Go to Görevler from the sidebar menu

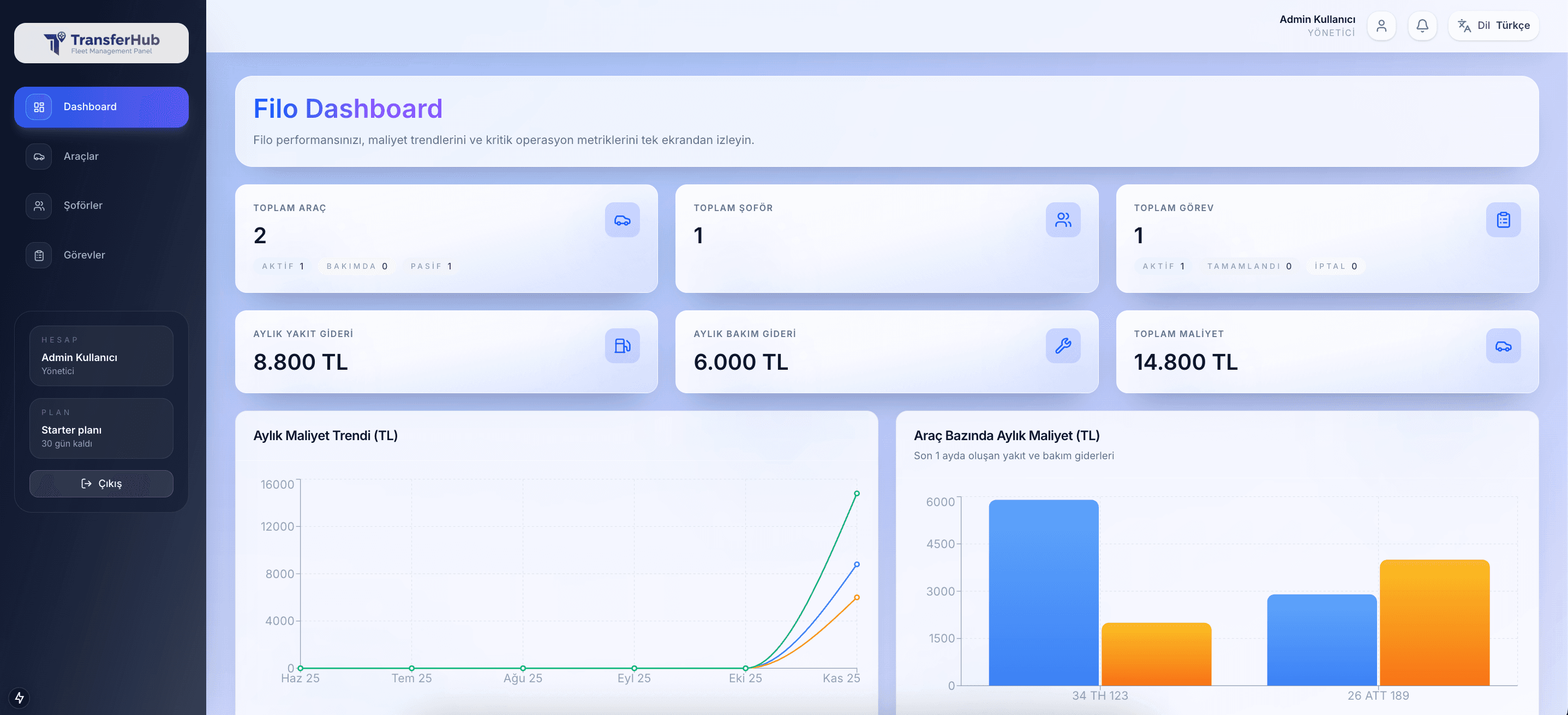84,255
